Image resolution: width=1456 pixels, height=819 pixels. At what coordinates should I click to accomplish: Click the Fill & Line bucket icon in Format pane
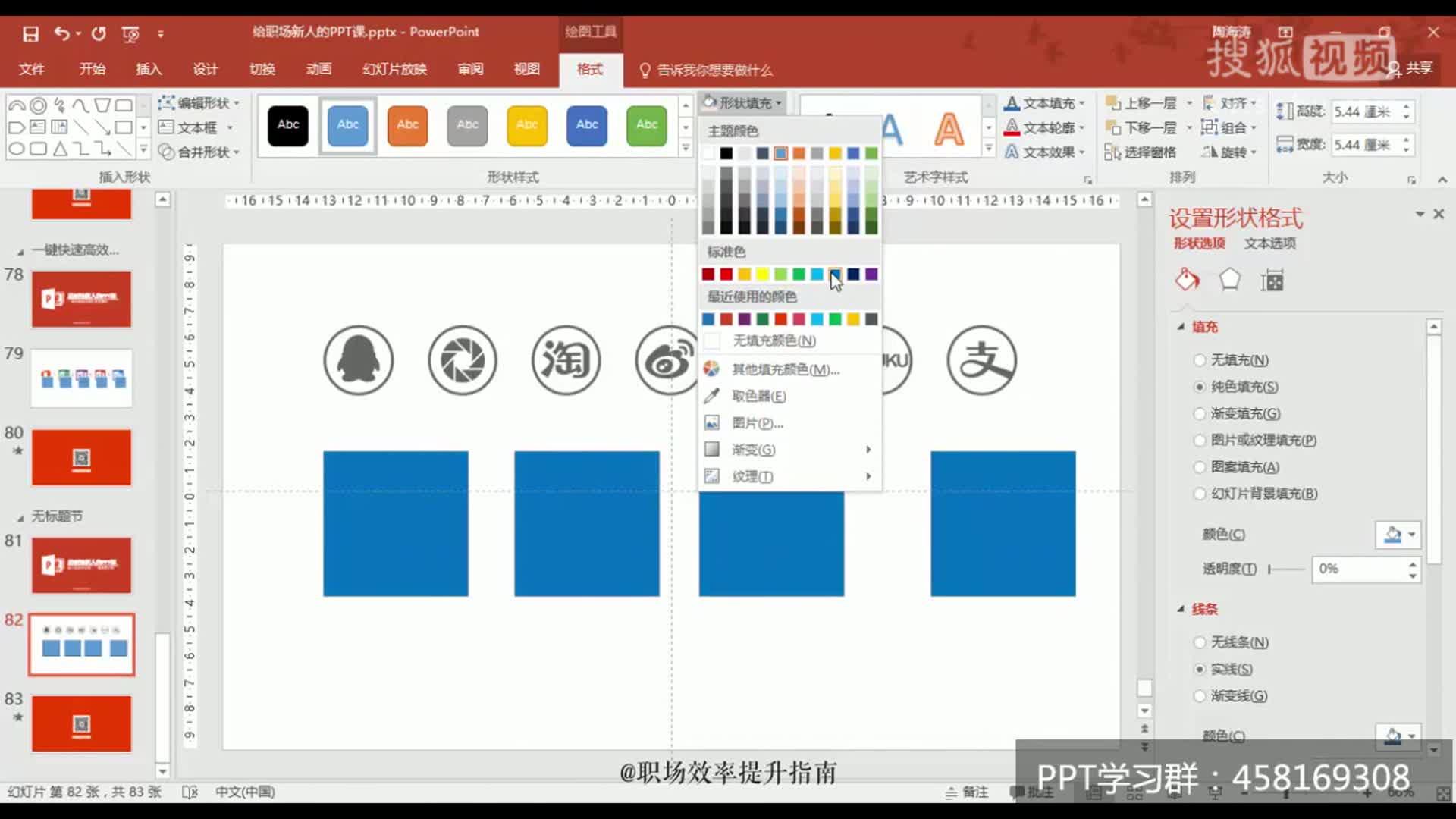click(x=1187, y=280)
